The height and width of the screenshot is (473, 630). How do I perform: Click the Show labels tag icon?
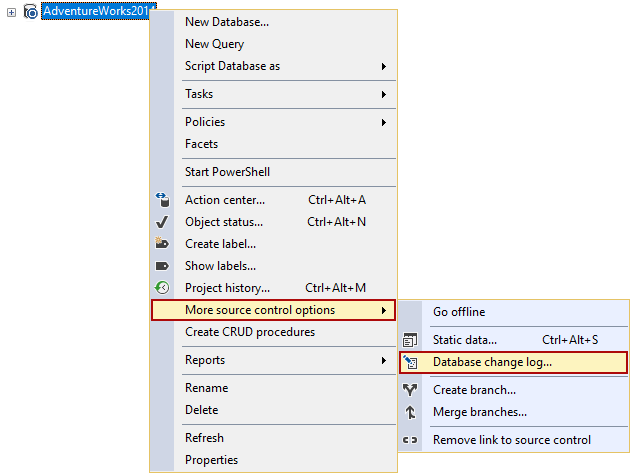162,266
